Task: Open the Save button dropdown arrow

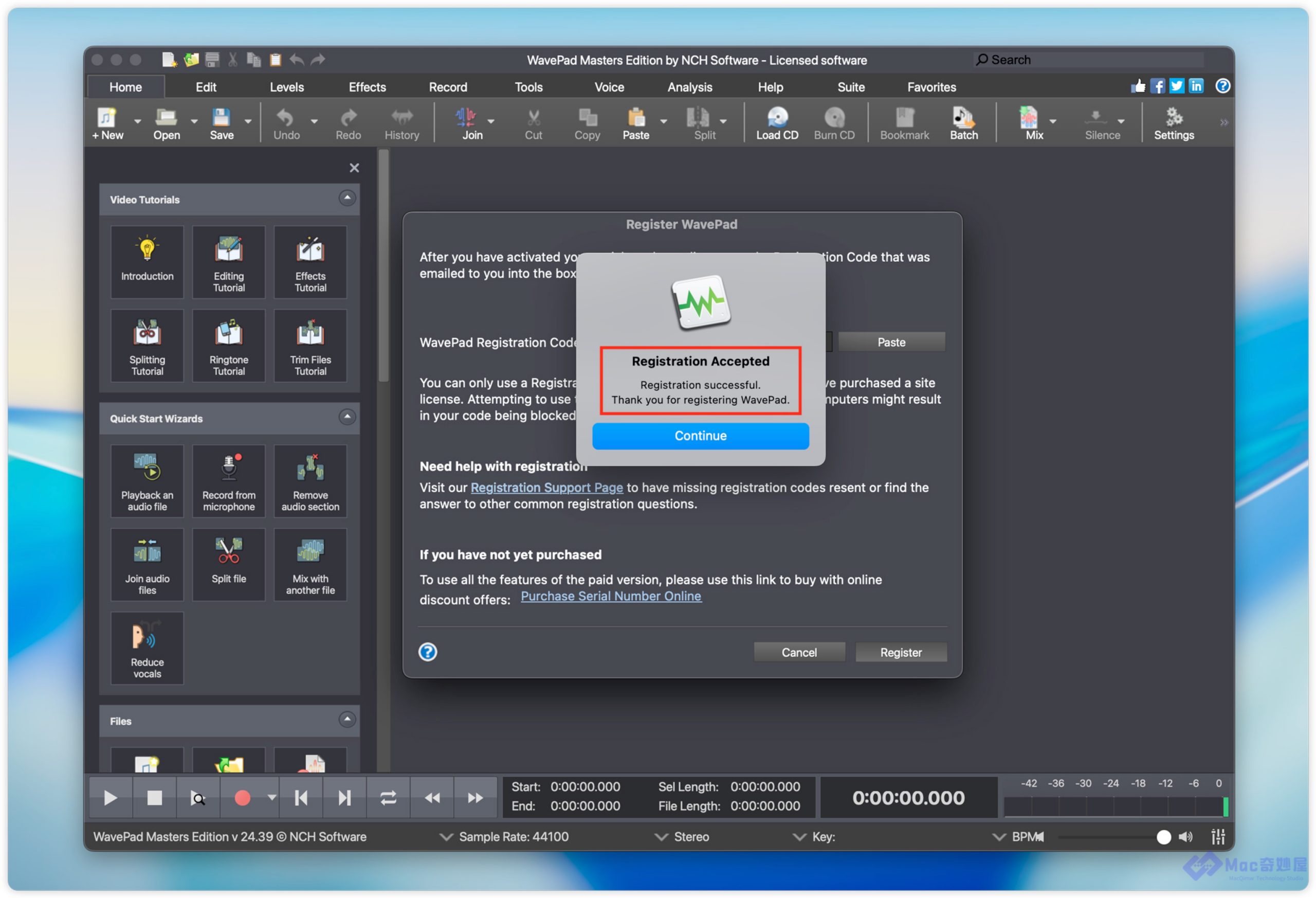Action: (x=247, y=121)
